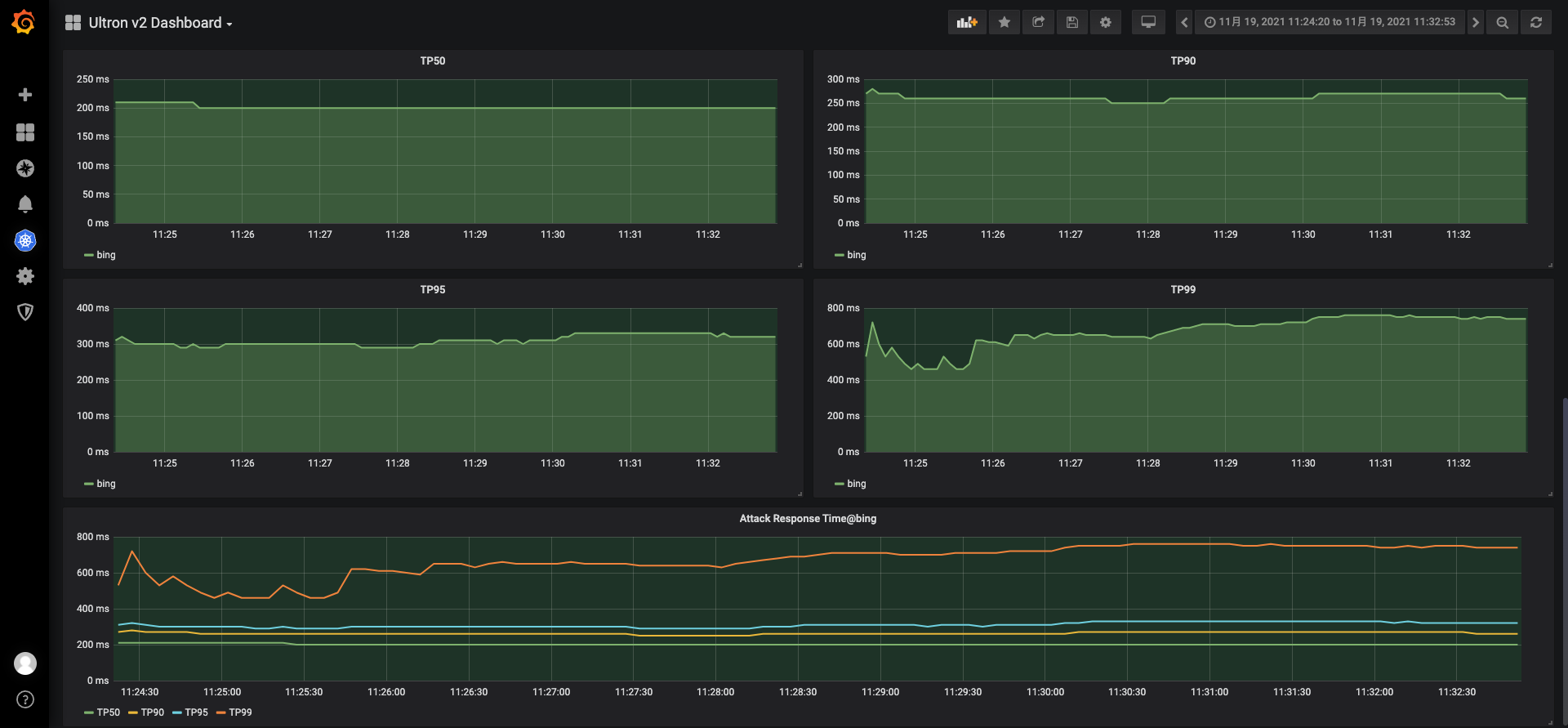
Task: Open the TP95 panel title menu
Action: coord(433,290)
